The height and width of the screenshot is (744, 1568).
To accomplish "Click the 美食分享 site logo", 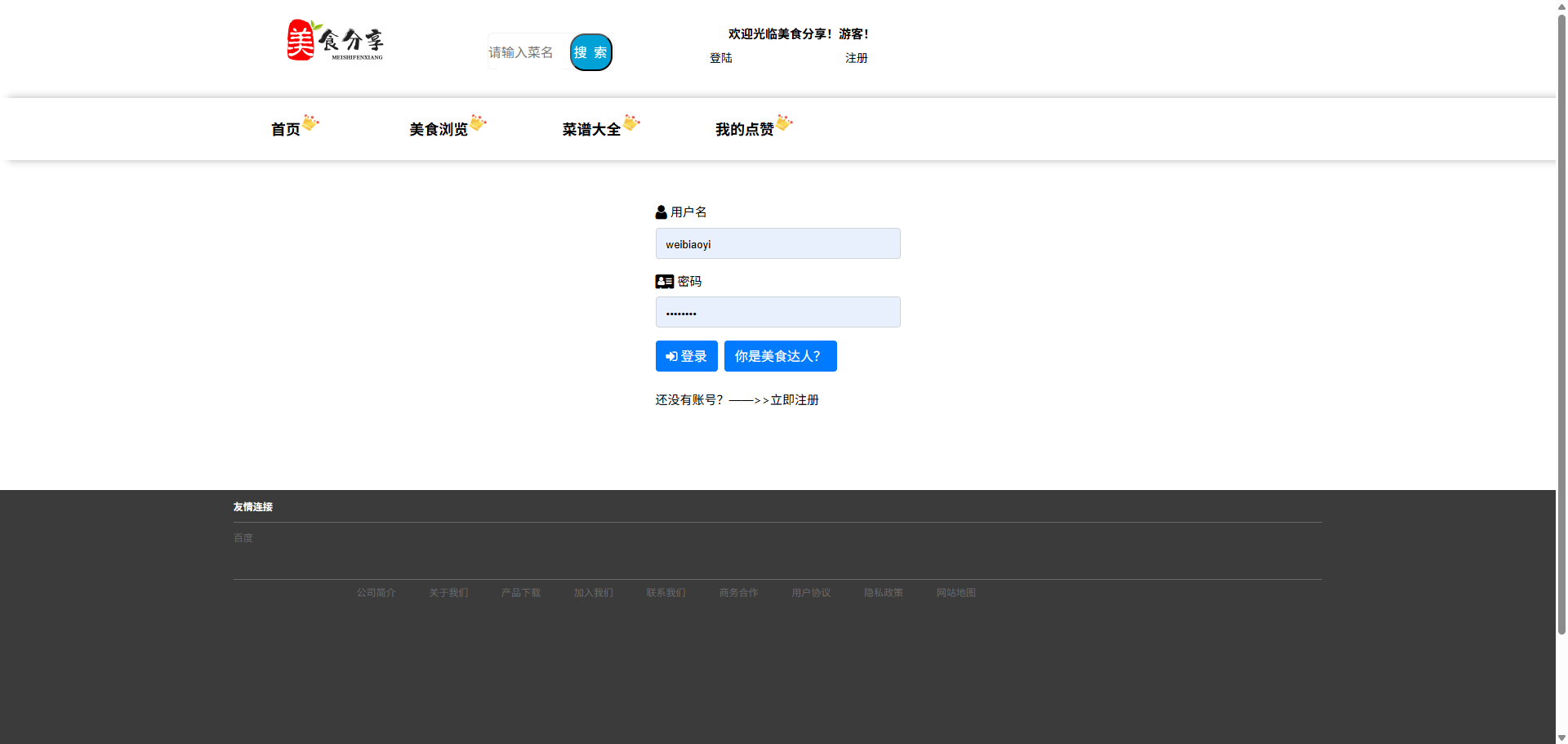I will [335, 40].
